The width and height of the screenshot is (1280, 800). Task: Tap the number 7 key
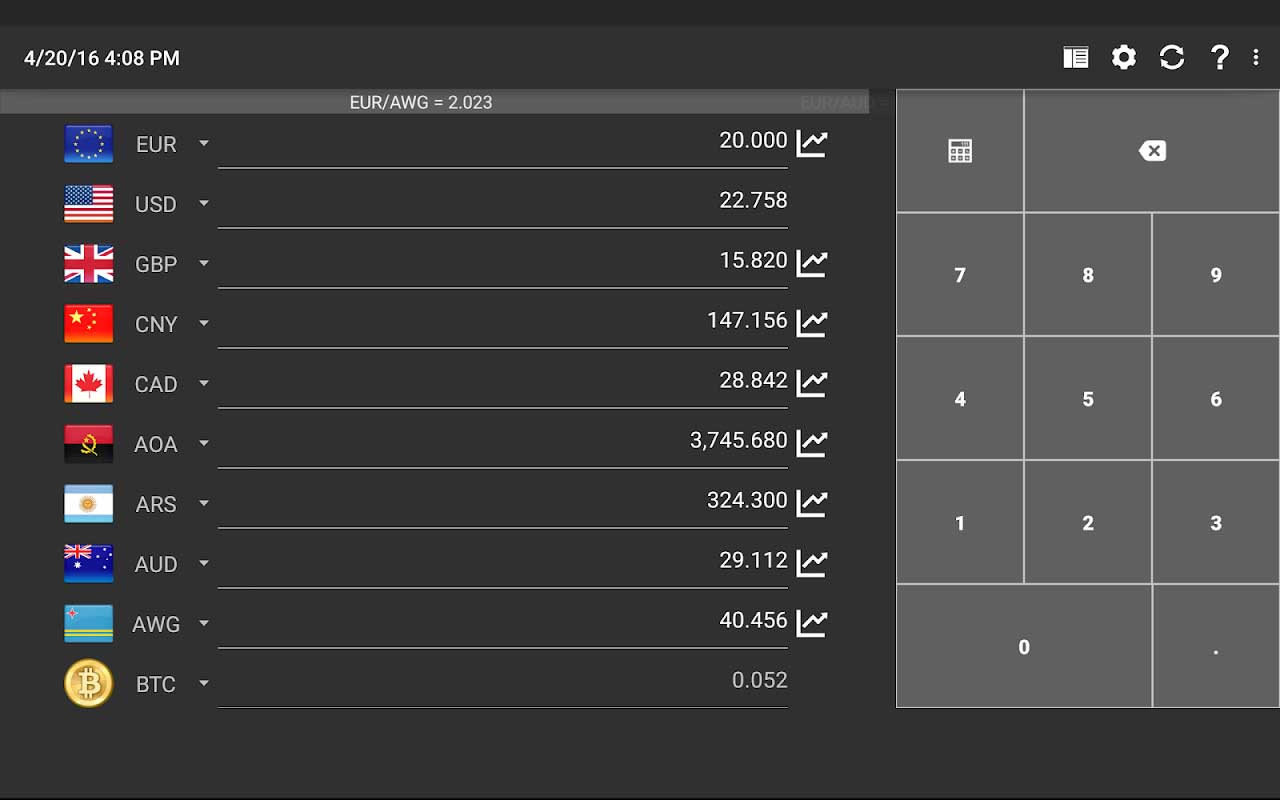[960, 275]
